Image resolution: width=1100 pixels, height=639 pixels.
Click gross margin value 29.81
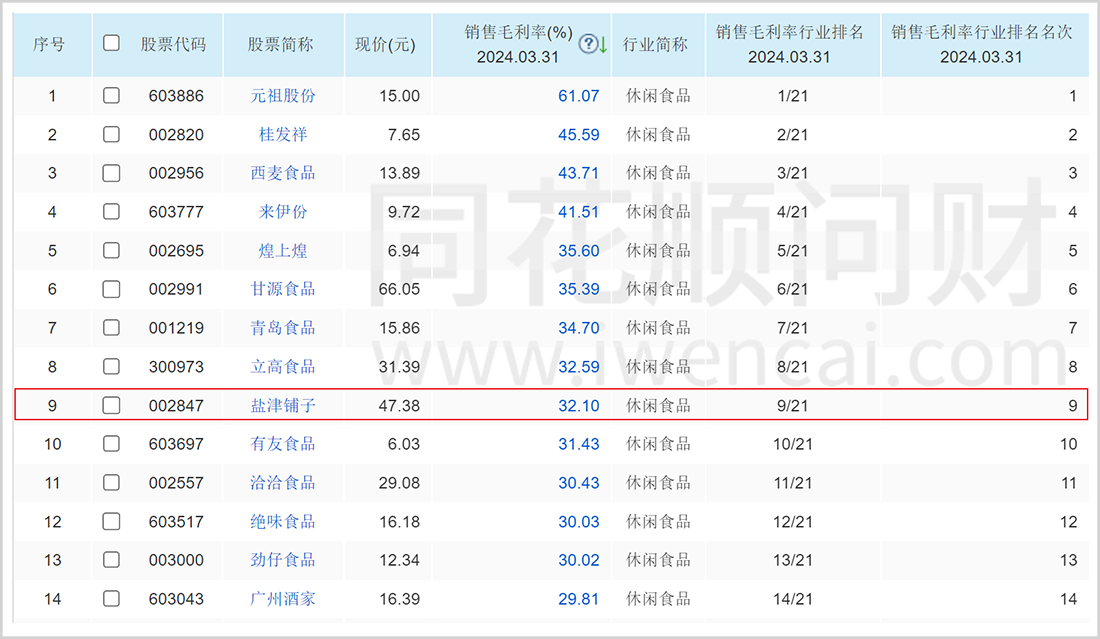click(579, 599)
